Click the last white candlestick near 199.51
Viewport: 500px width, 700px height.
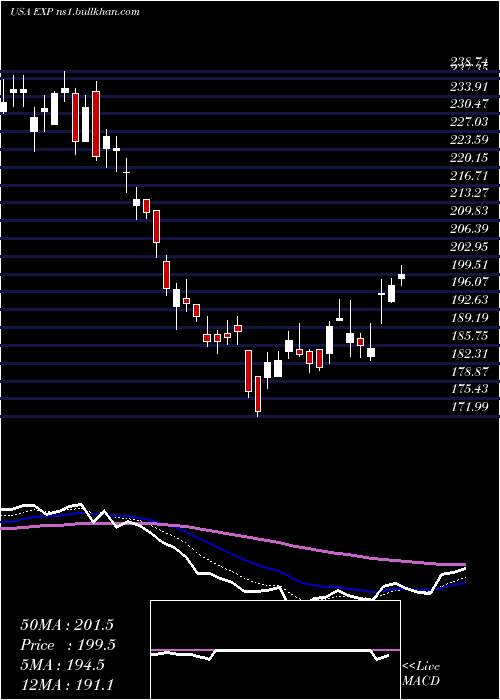click(x=401, y=276)
